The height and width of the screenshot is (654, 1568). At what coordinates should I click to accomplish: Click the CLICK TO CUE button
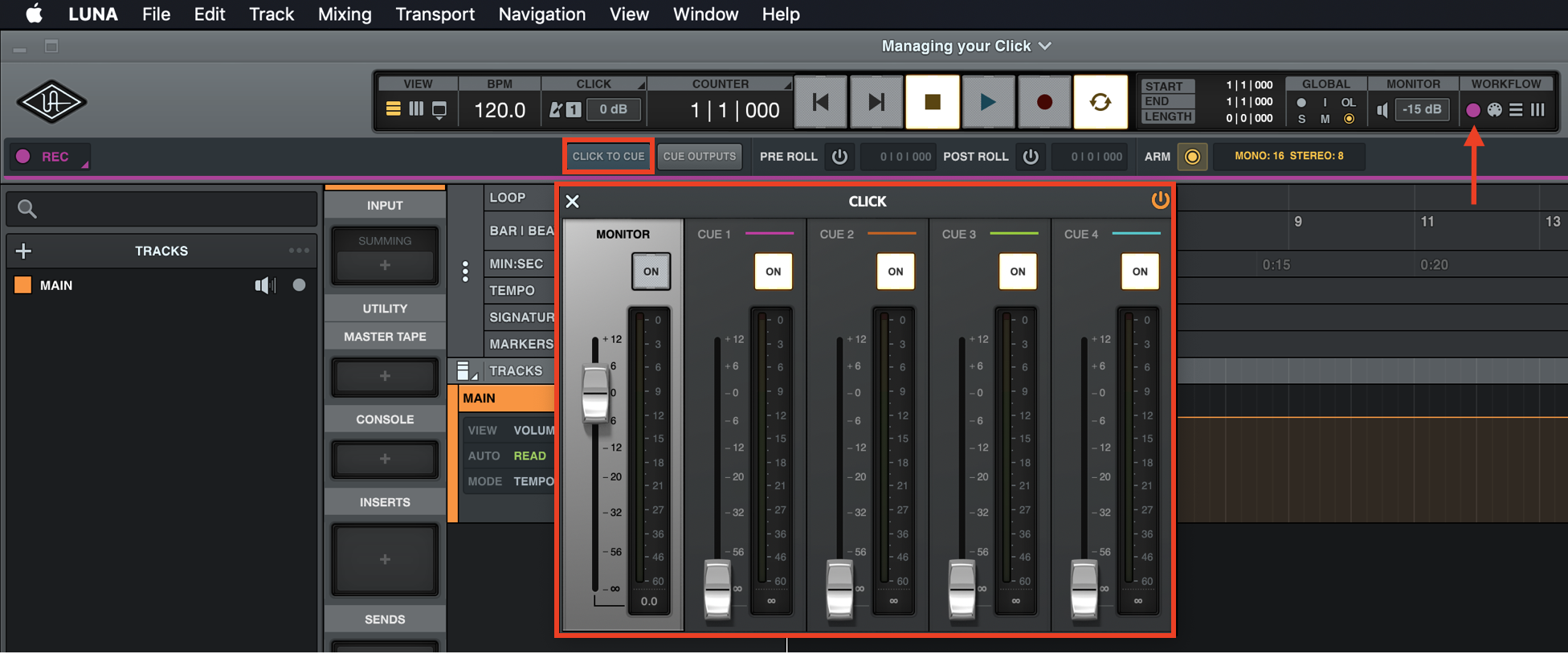coord(608,156)
